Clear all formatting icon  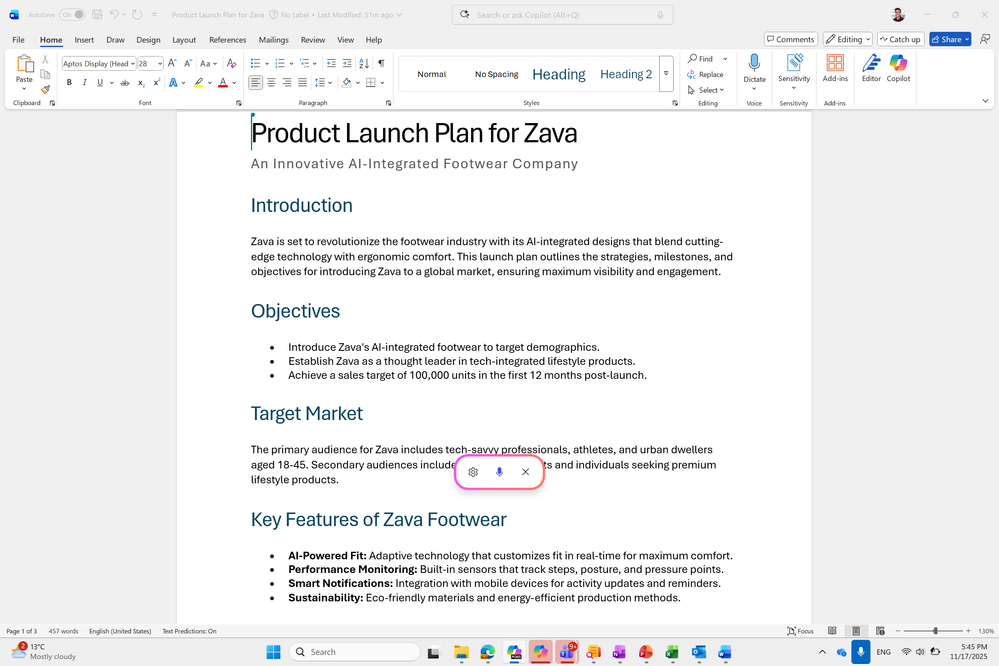(231, 63)
